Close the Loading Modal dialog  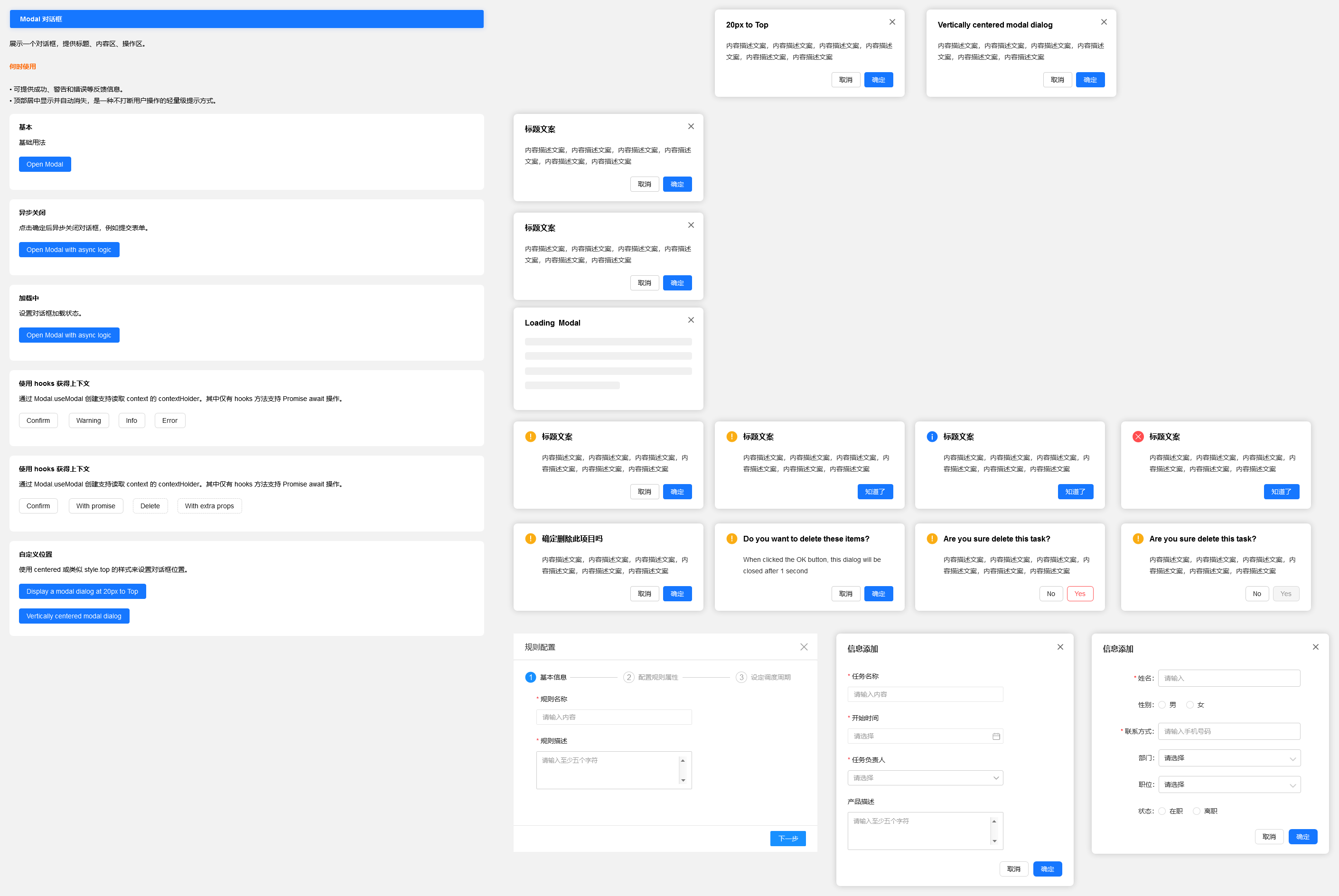coord(691,320)
